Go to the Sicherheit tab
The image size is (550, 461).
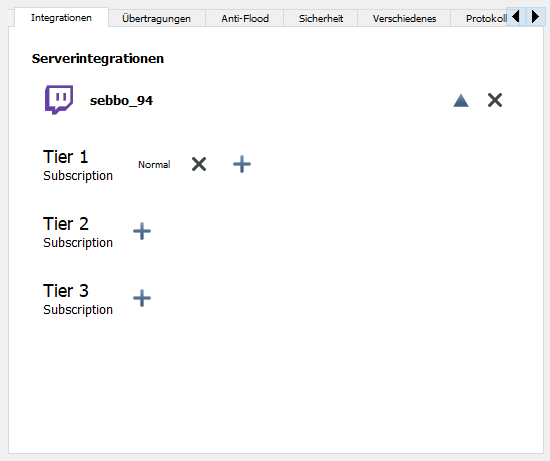(x=321, y=19)
